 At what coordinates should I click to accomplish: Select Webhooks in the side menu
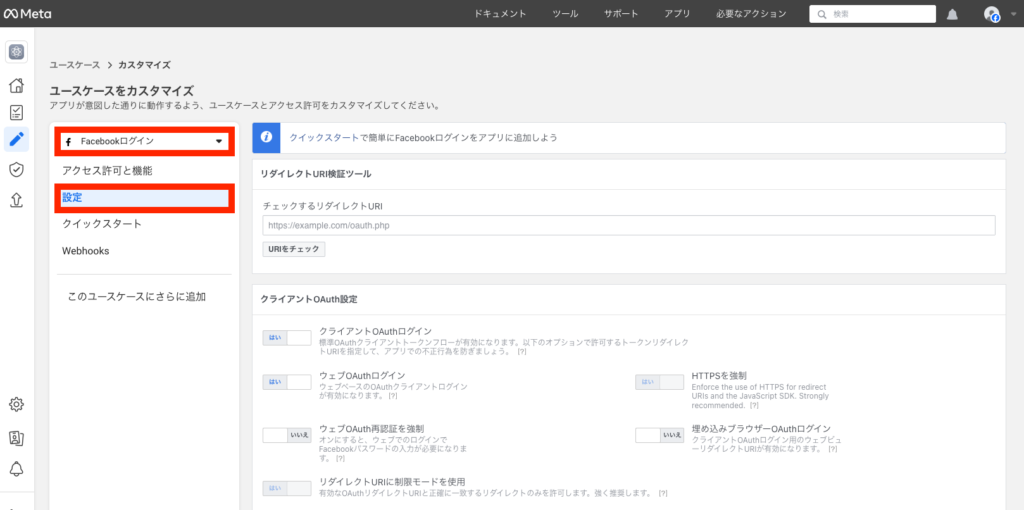click(86, 251)
